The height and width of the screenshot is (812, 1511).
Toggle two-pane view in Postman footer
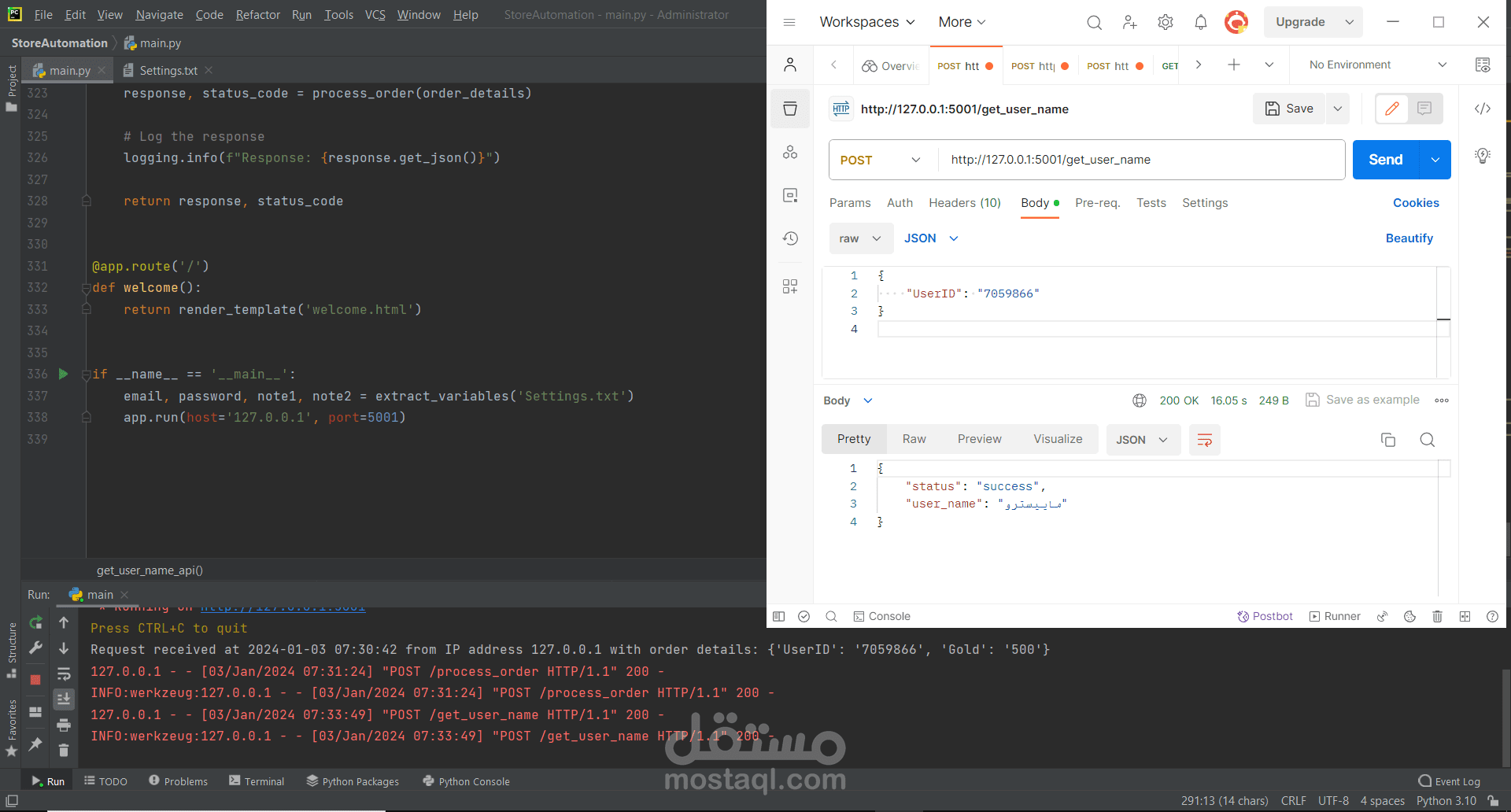click(1465, 617)
